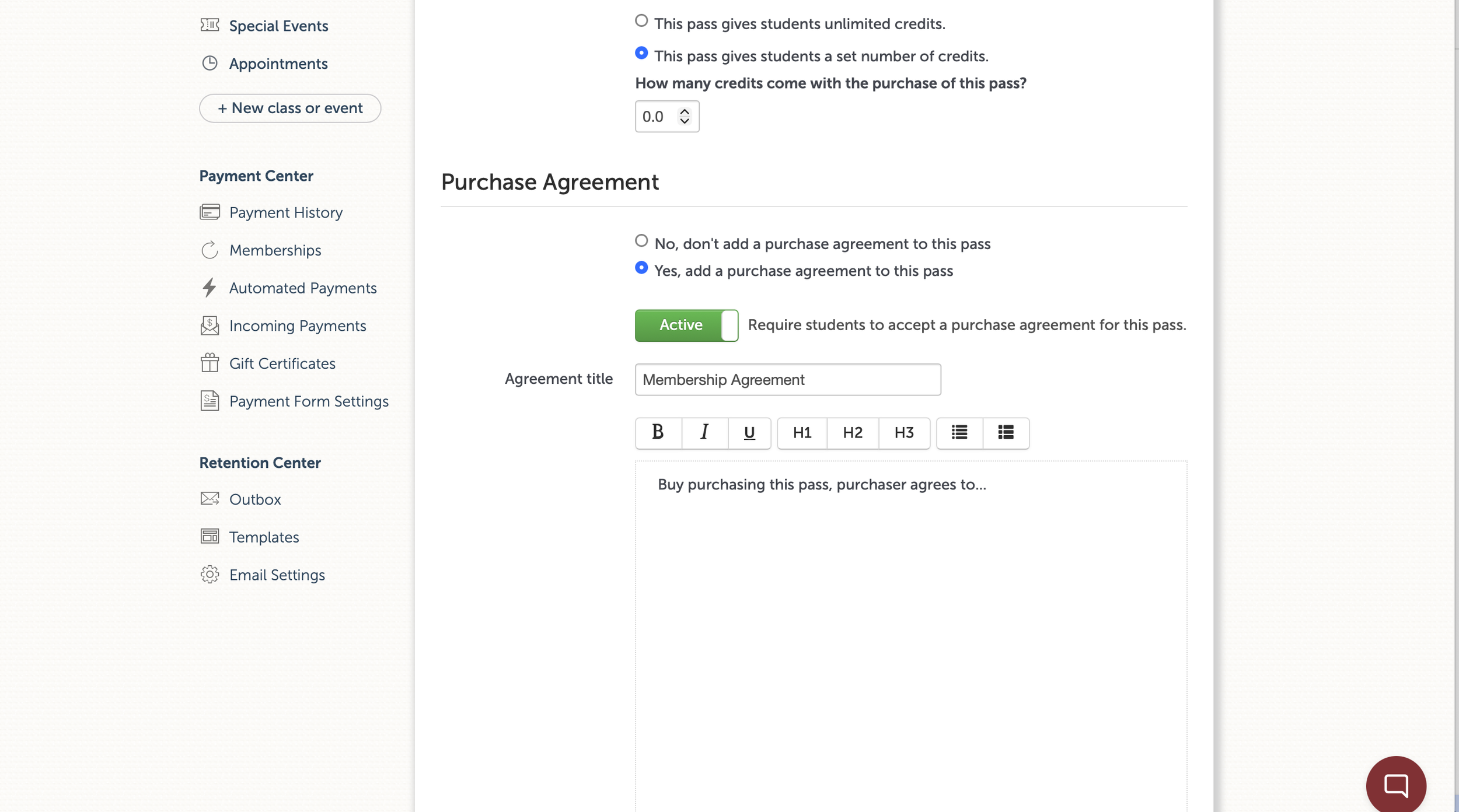Screen dimensions: 1459x812
Task: Select set number of credits option
Action: coord(641,54)
